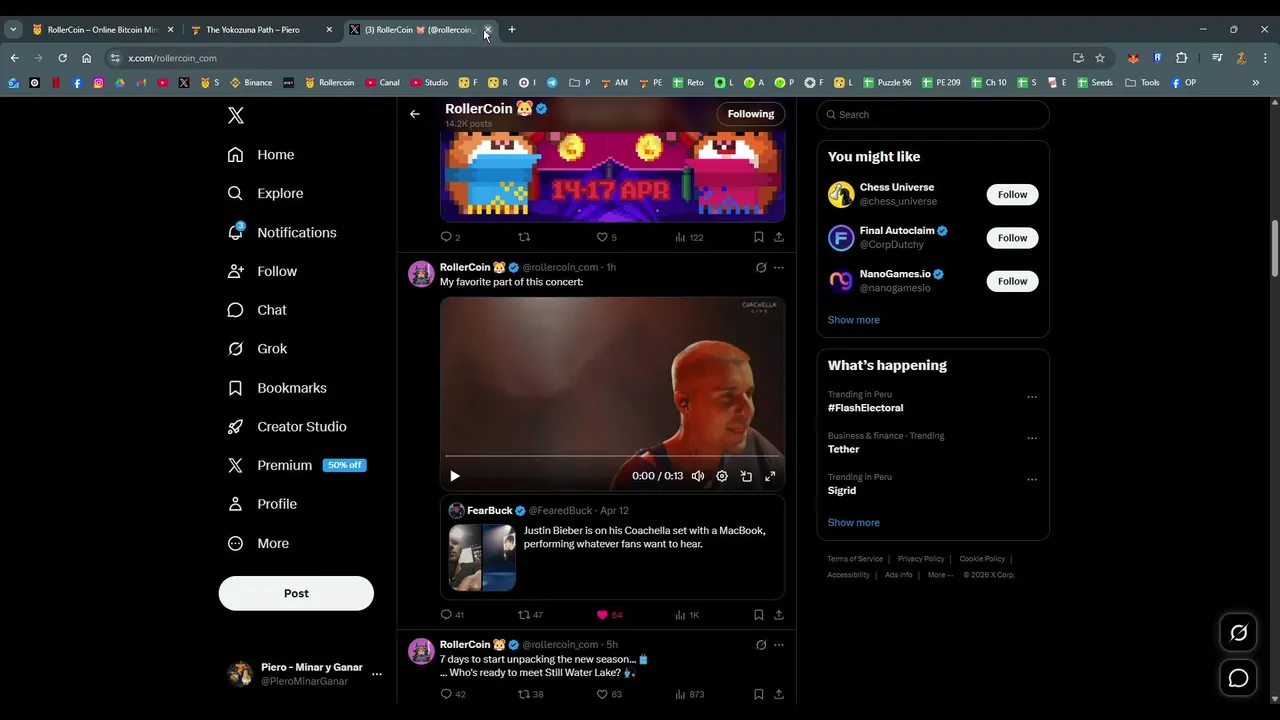Open the floating Grok button
Screen dimensions: 1280x720
[x=1238, y=633]
